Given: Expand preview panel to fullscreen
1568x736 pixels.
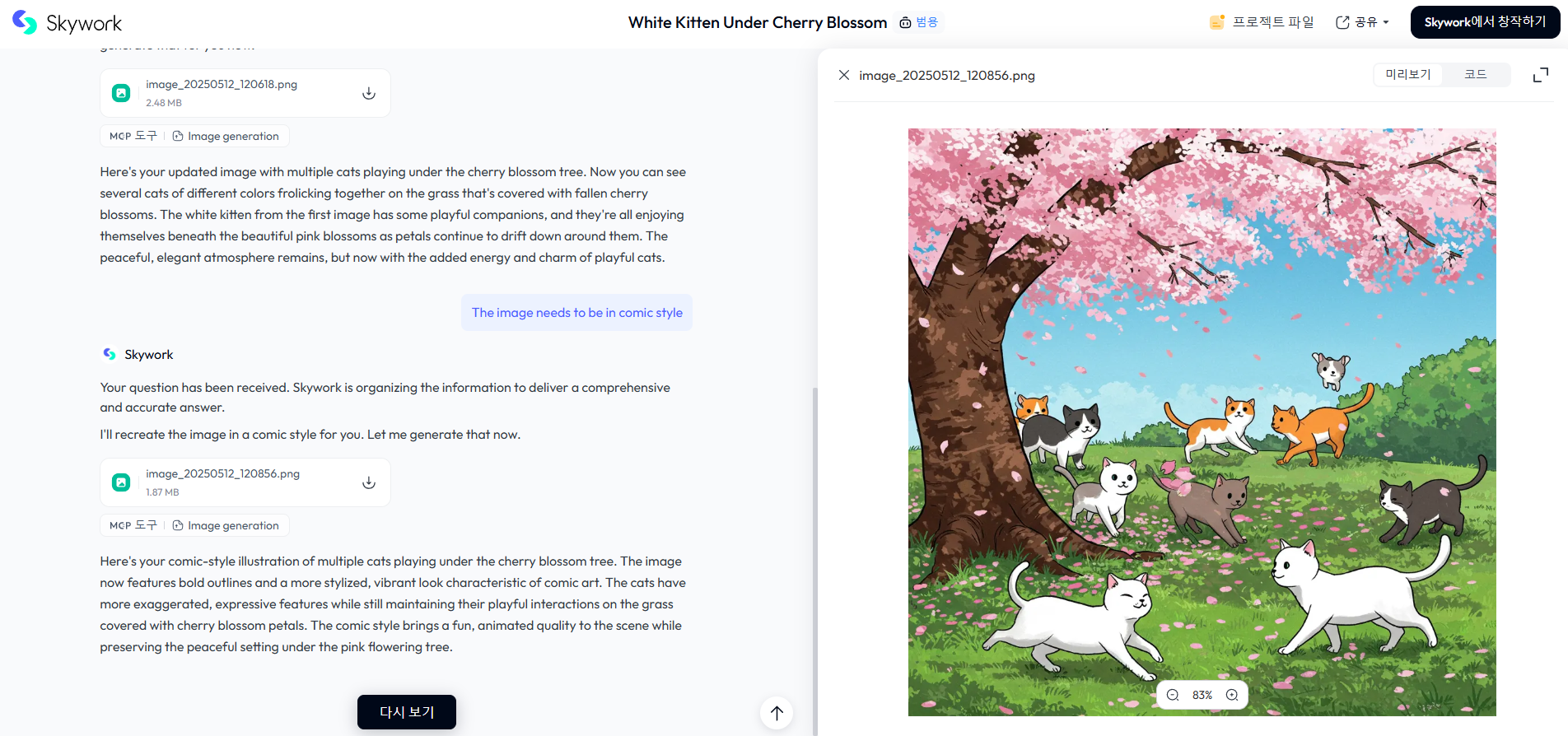Looking at the screenshot, I should pos(1541,75).
